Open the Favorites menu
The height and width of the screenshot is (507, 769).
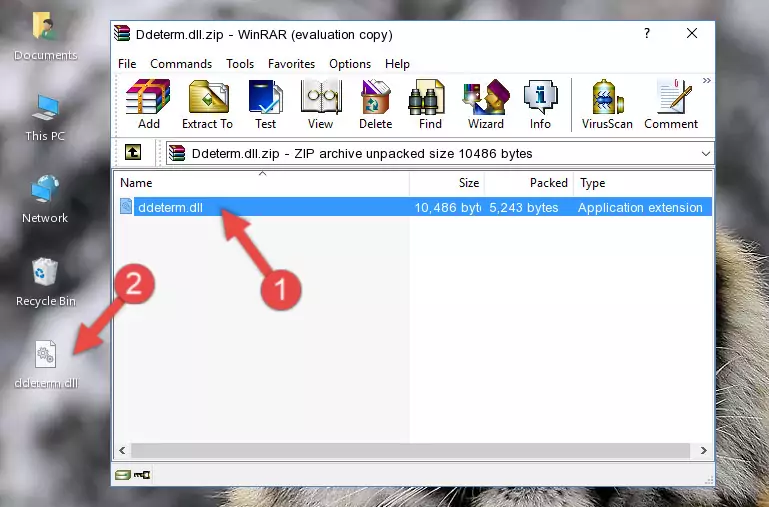[291, 64]
